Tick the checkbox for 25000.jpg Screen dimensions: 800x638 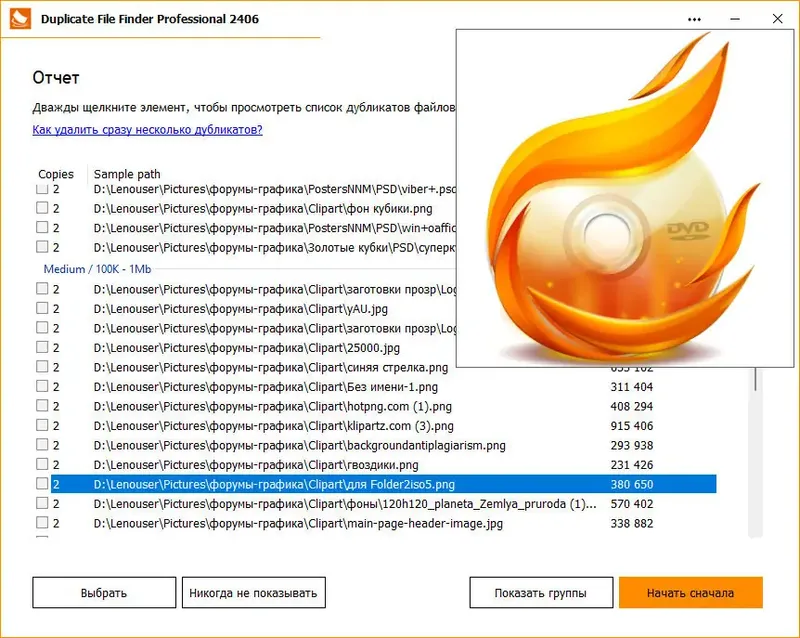click(x=42, y=347)
